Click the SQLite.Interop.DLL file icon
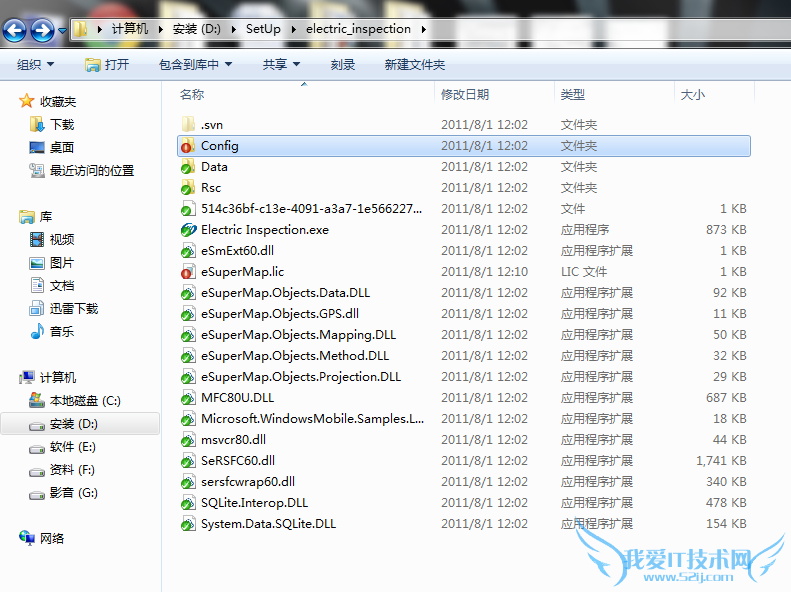This screenshot has width=791, height=592. tap(188, 503)
